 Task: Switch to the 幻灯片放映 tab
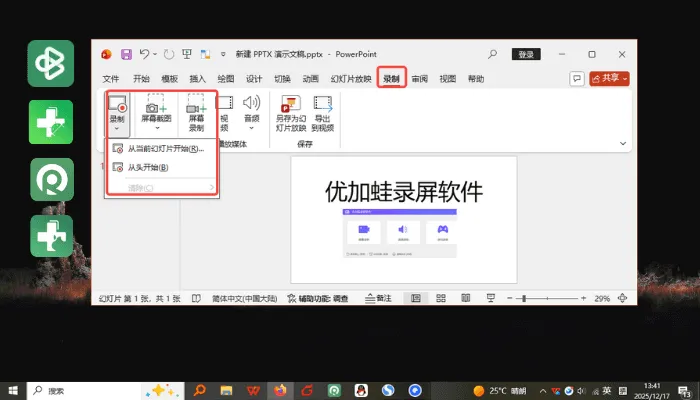(x=351, y=79)
